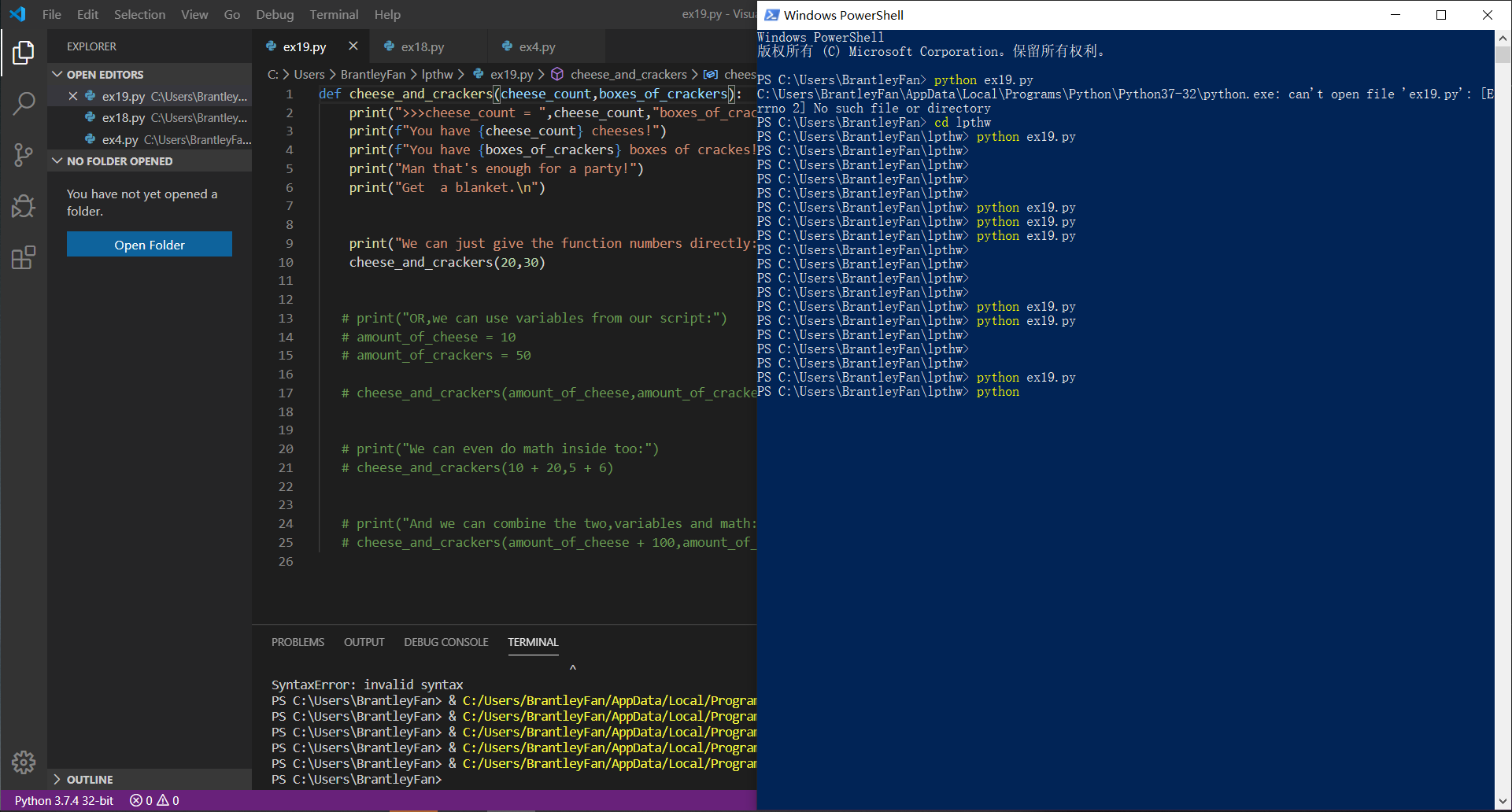
Task: Click the Open Folder button
Action: (150, 245)
